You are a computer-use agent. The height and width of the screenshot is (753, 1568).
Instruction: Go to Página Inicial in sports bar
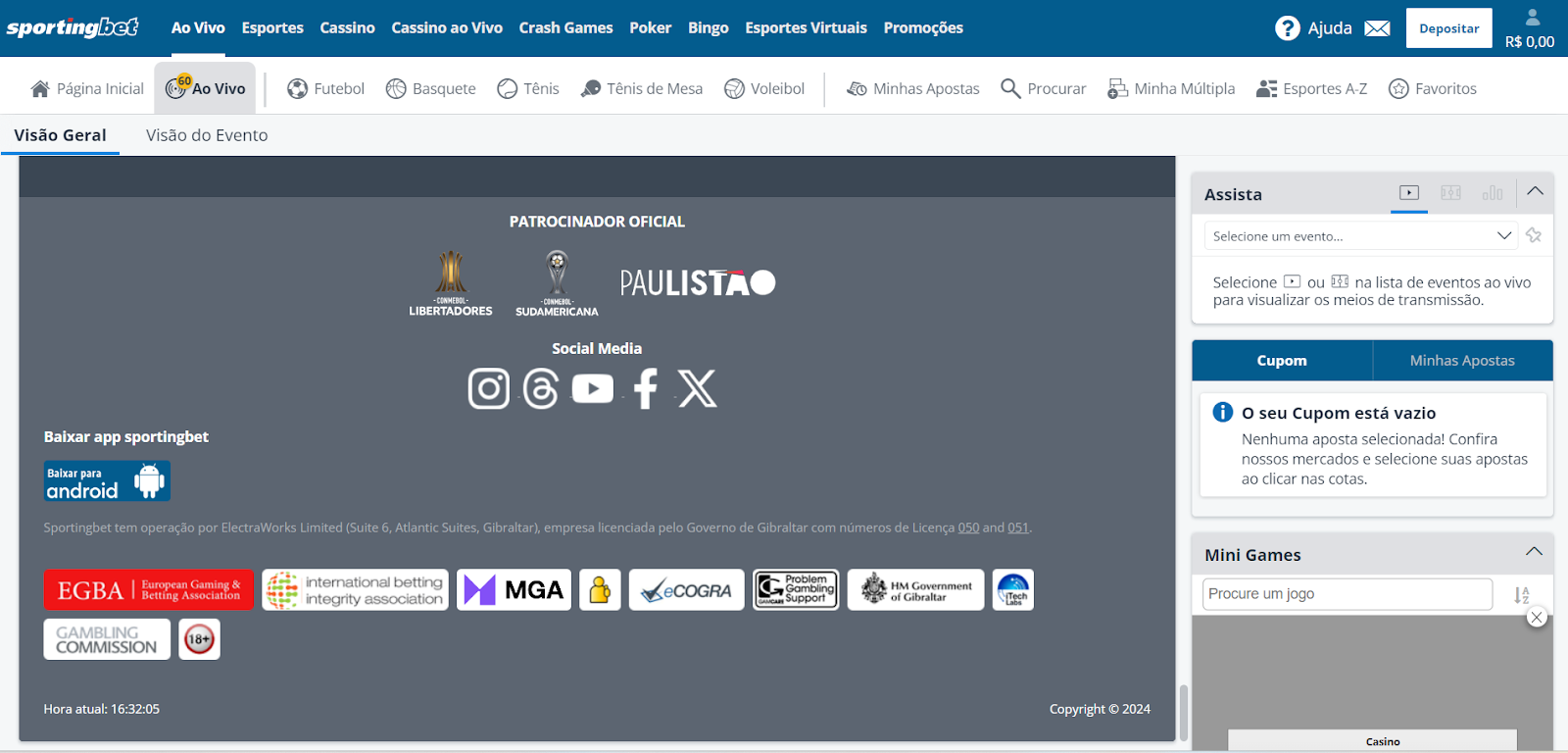point(87,88)
